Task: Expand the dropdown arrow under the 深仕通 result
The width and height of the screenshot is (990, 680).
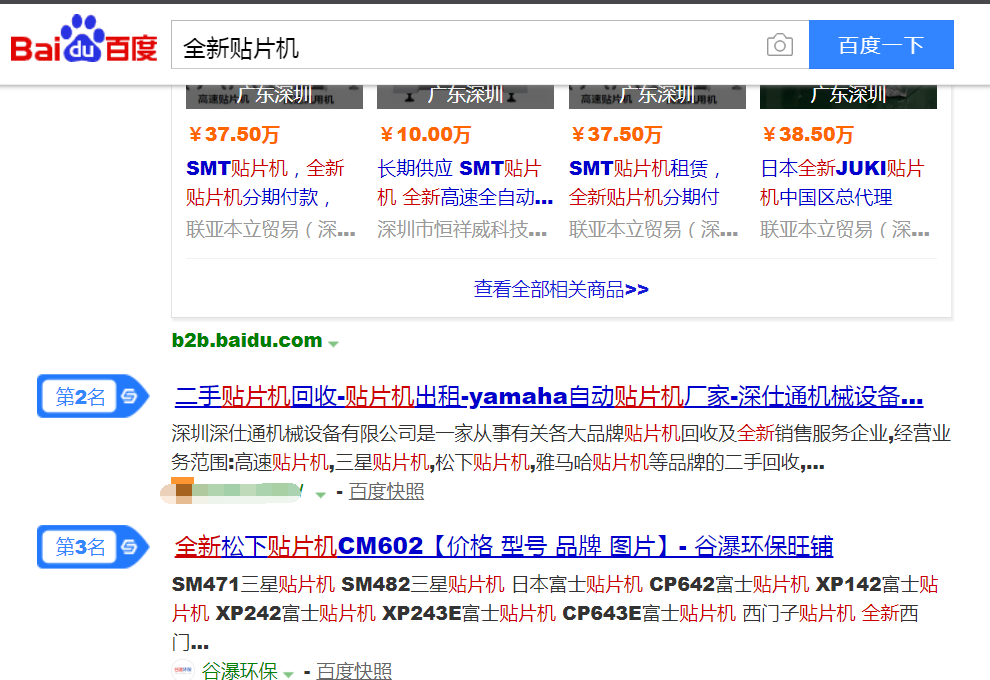Action: coord(320,494)
